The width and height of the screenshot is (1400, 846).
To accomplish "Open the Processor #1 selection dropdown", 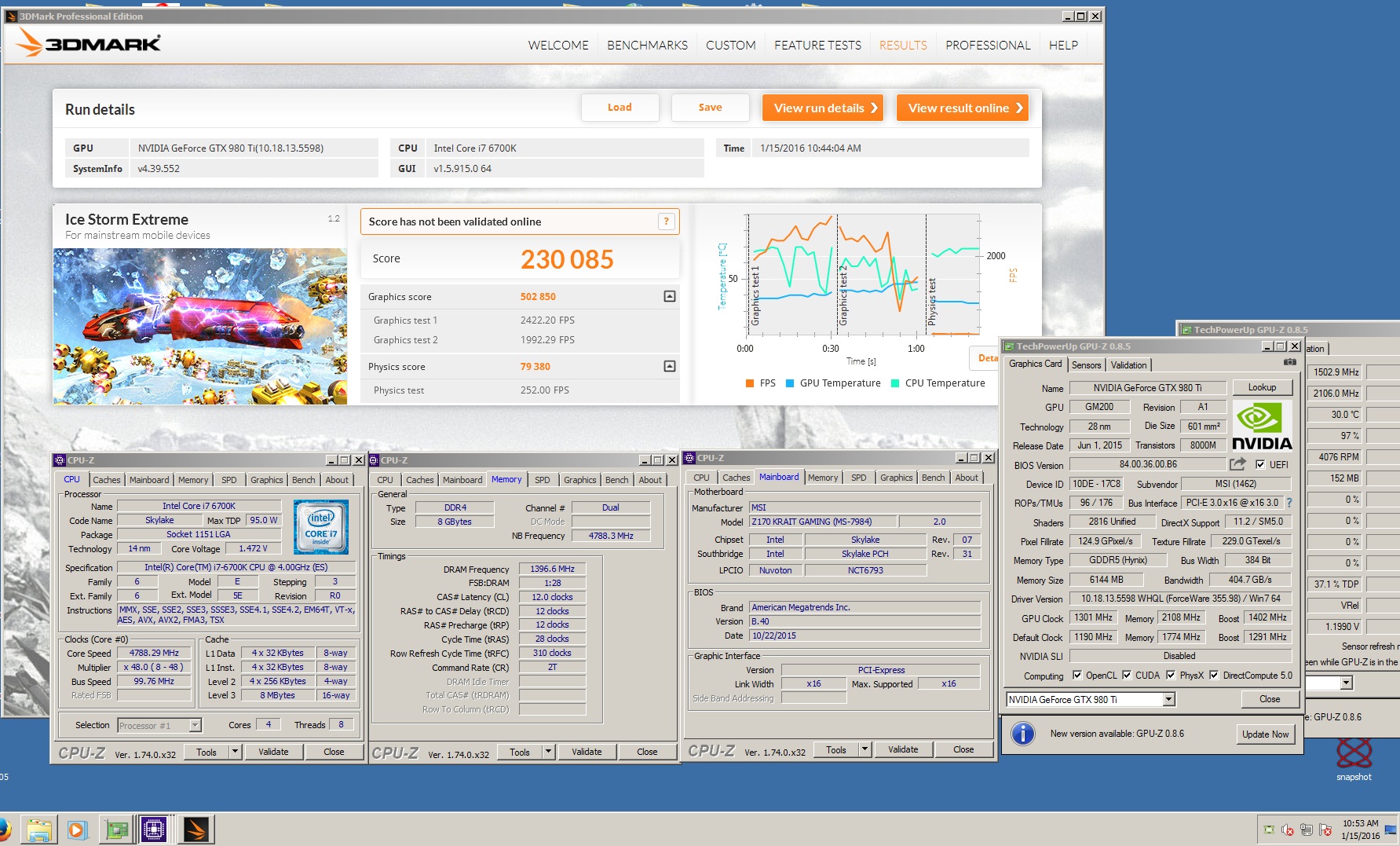I will pyautogui.click(x=195, y=725).
